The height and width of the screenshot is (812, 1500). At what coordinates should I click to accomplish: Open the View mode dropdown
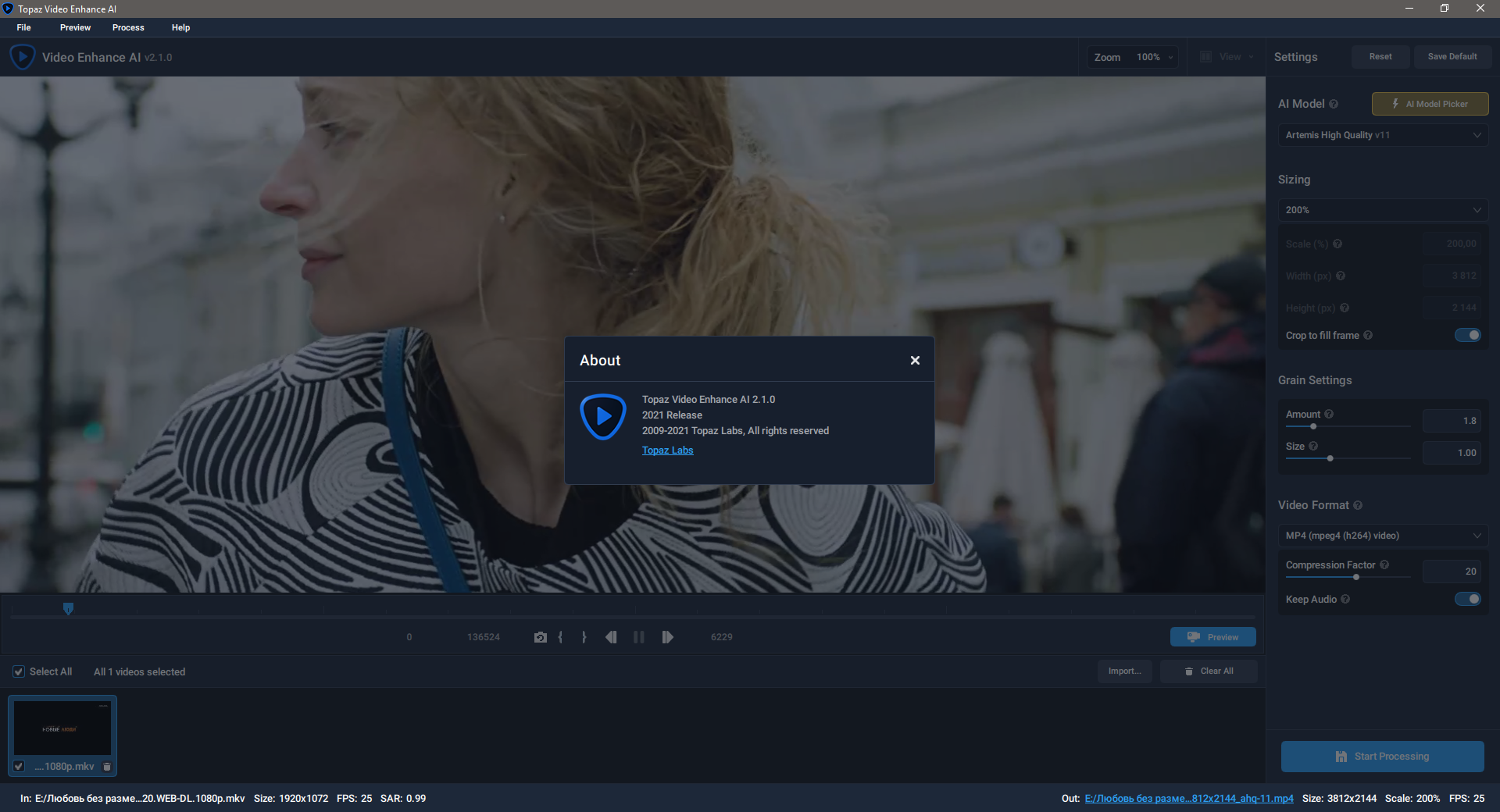1227,57
